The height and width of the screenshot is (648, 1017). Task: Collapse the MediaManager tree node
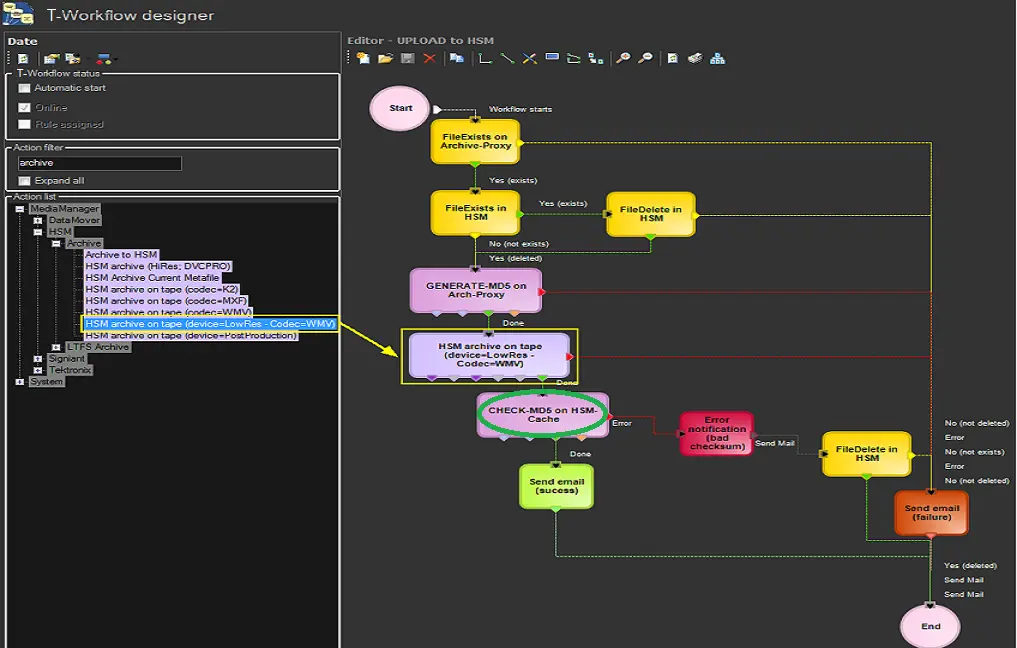click(20, 209)
